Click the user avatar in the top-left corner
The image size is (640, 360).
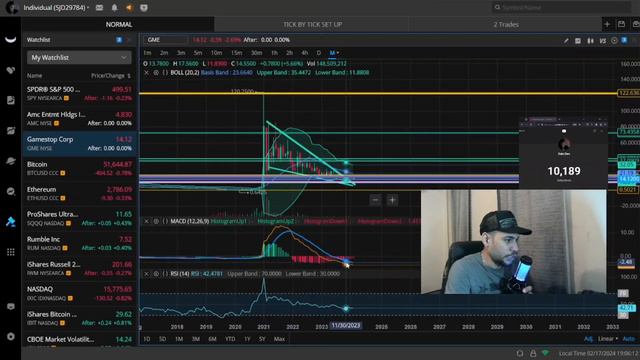coord(12,8)
